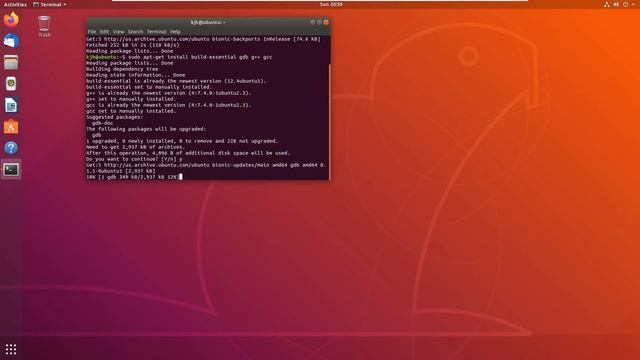This screenshot has width=640, height=360.
Task: Close the Terminal window
Action: point(326,22)
